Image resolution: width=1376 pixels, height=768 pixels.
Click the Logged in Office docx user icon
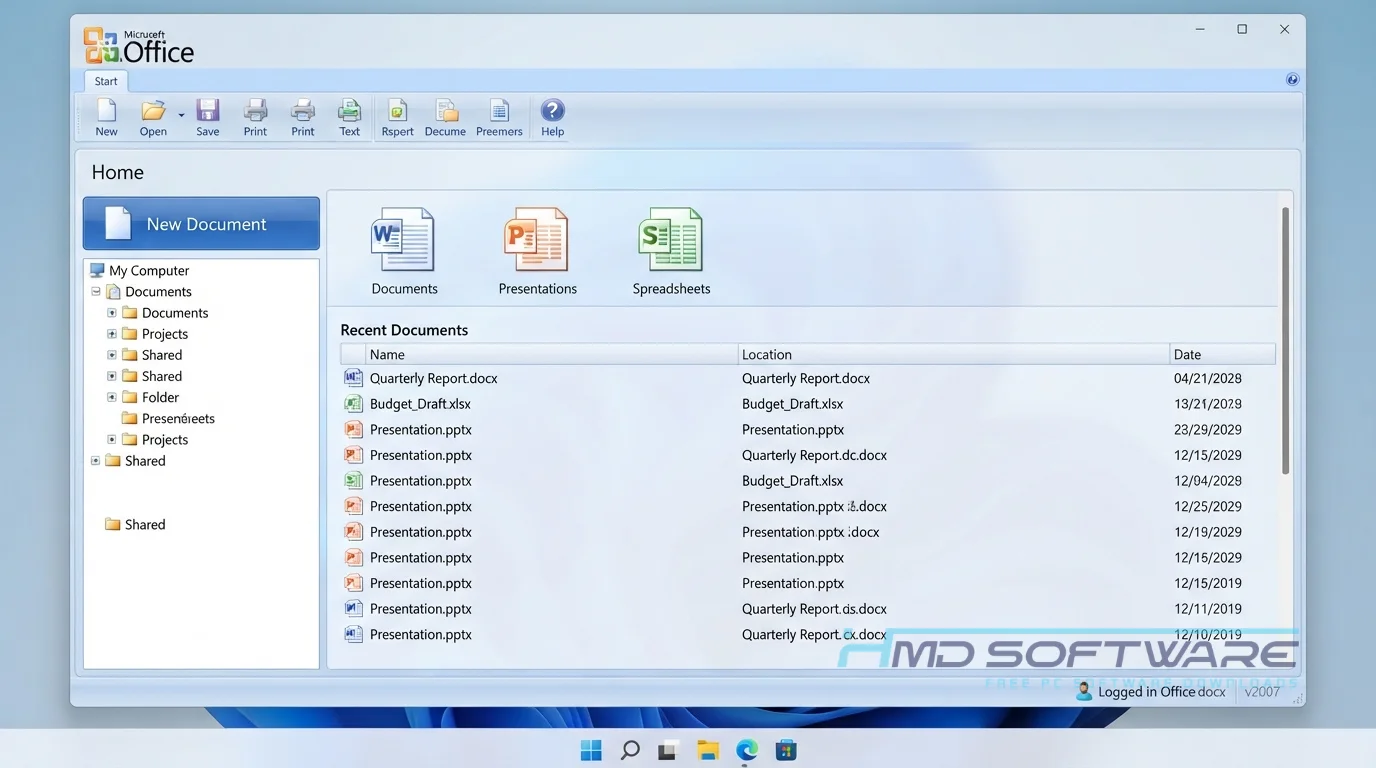(1084, 691)
